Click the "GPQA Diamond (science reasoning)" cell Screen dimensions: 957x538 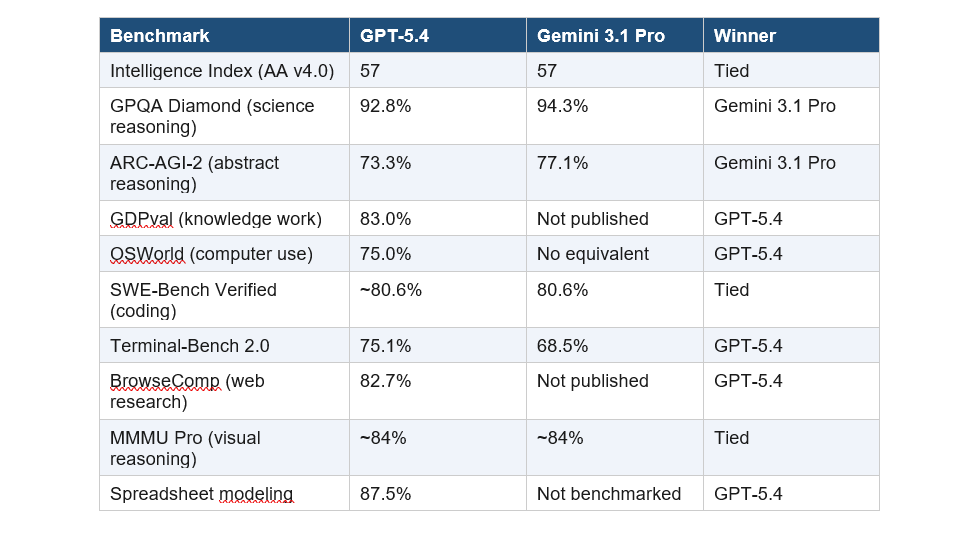[x=212, y=116]
